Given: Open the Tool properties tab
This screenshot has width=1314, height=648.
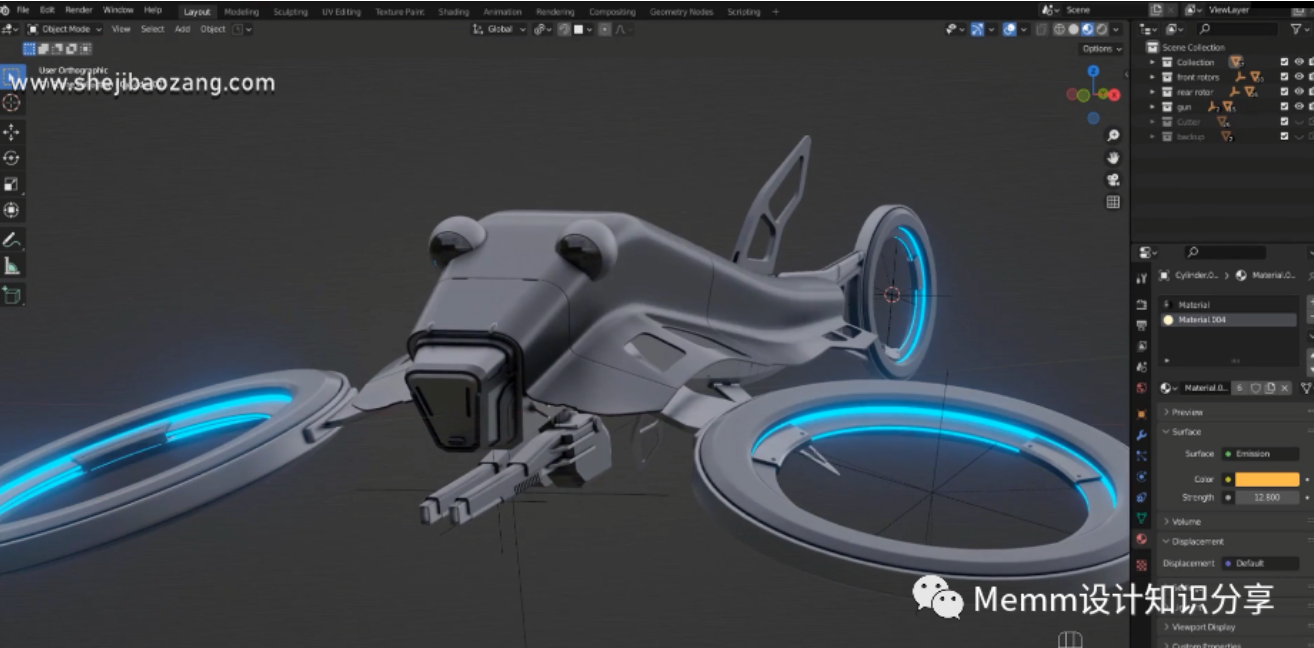Looking at the screenshot, I should (x=1141, y=278).
